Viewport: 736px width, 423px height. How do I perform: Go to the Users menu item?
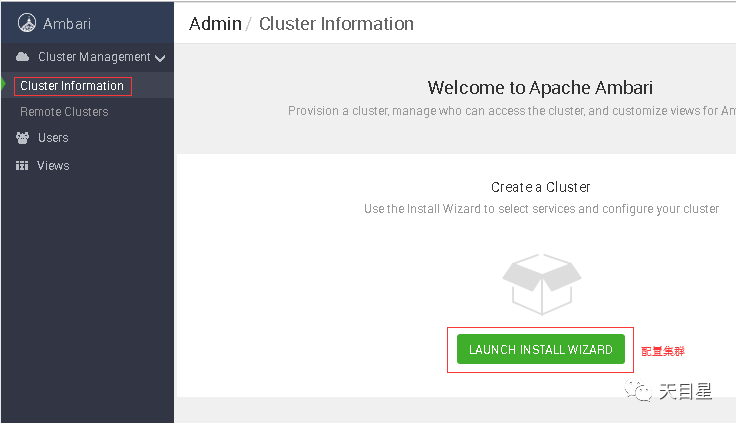click(x=53, y=138)
